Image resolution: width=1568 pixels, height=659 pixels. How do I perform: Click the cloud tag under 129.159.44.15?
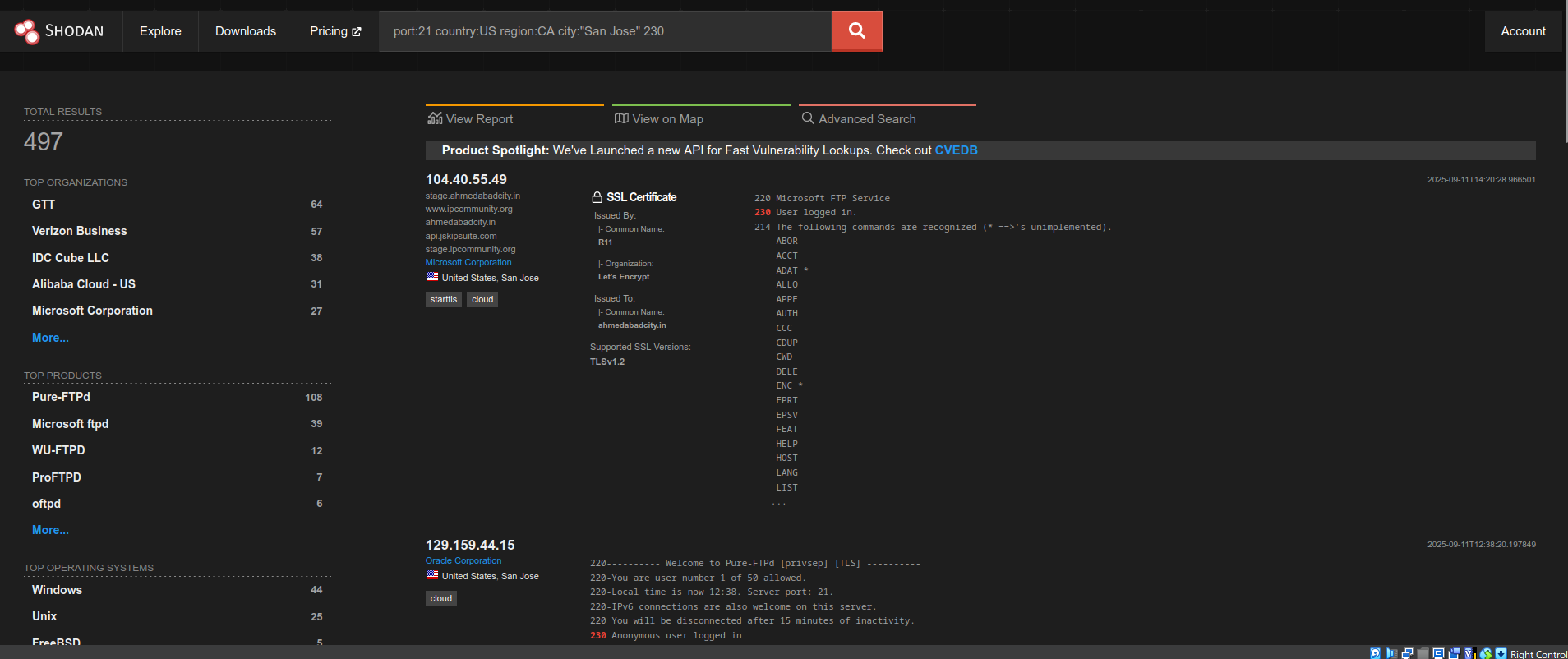[441, 598]
